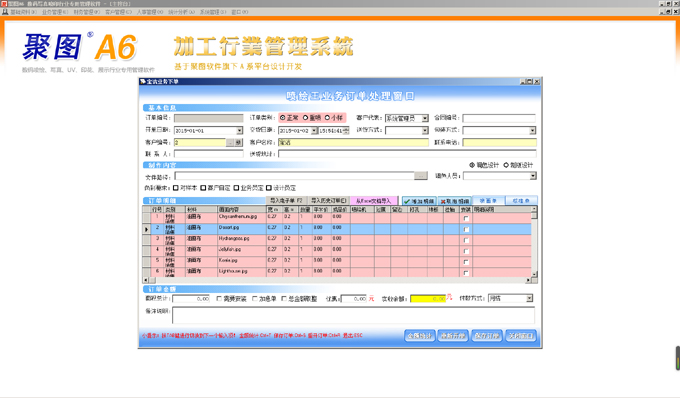The height and width of the screenshot is (398, 680).
Task: Expand the 客户代表 dropdown
Action: (425, 118)
